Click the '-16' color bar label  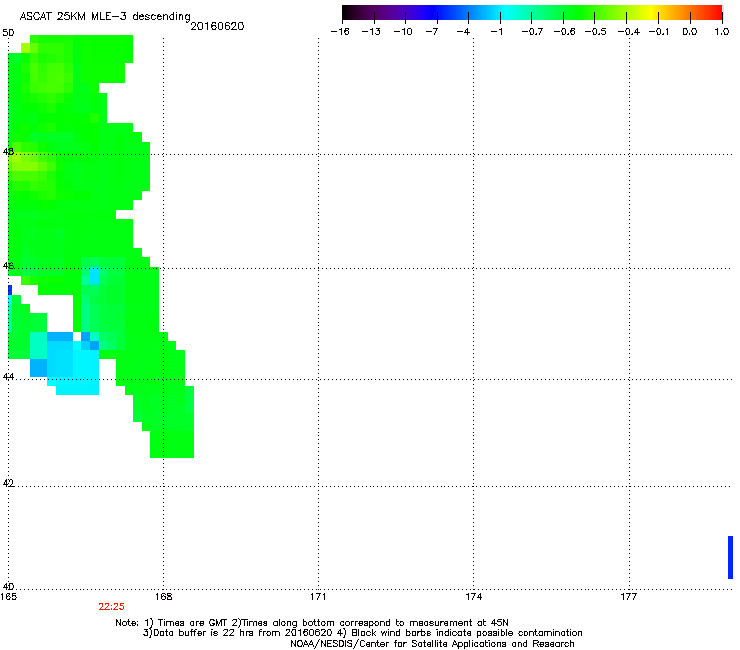click(x=340, y=32)
